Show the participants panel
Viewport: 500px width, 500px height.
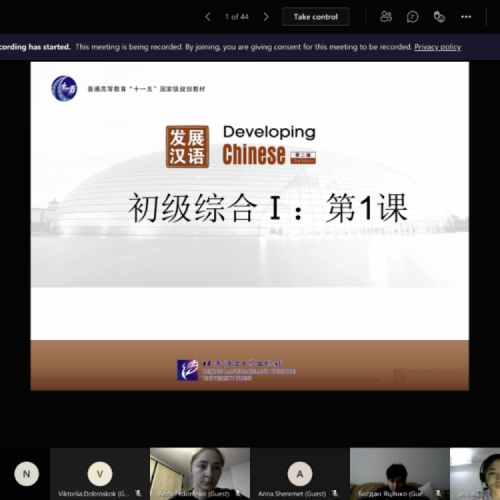386,17
